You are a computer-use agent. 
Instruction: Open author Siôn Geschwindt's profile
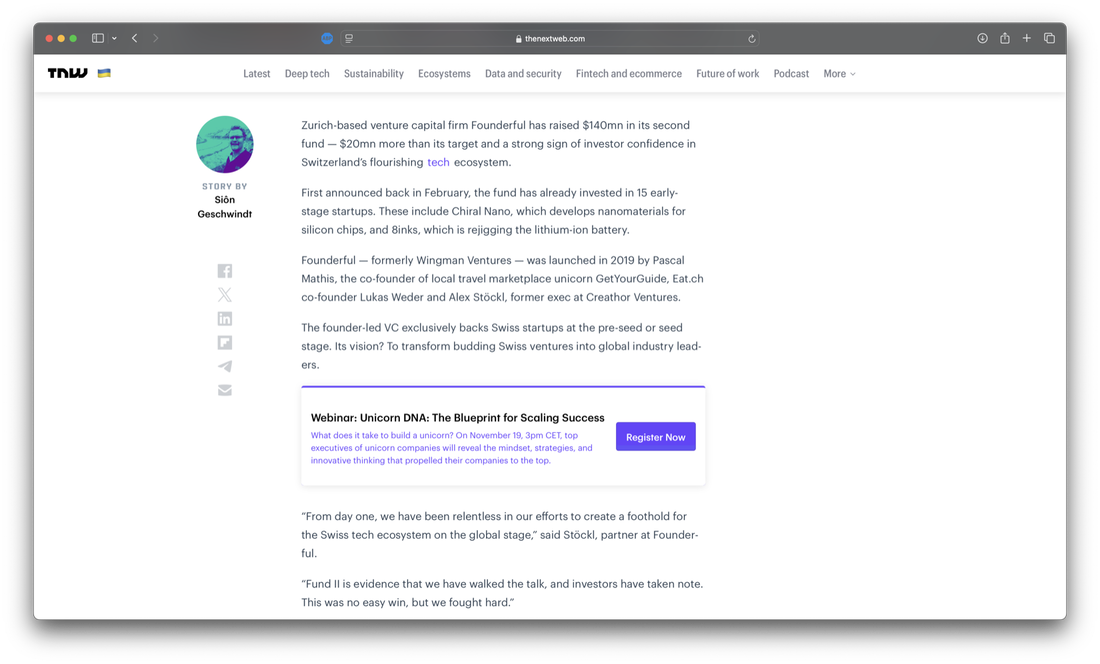(224, 207)
